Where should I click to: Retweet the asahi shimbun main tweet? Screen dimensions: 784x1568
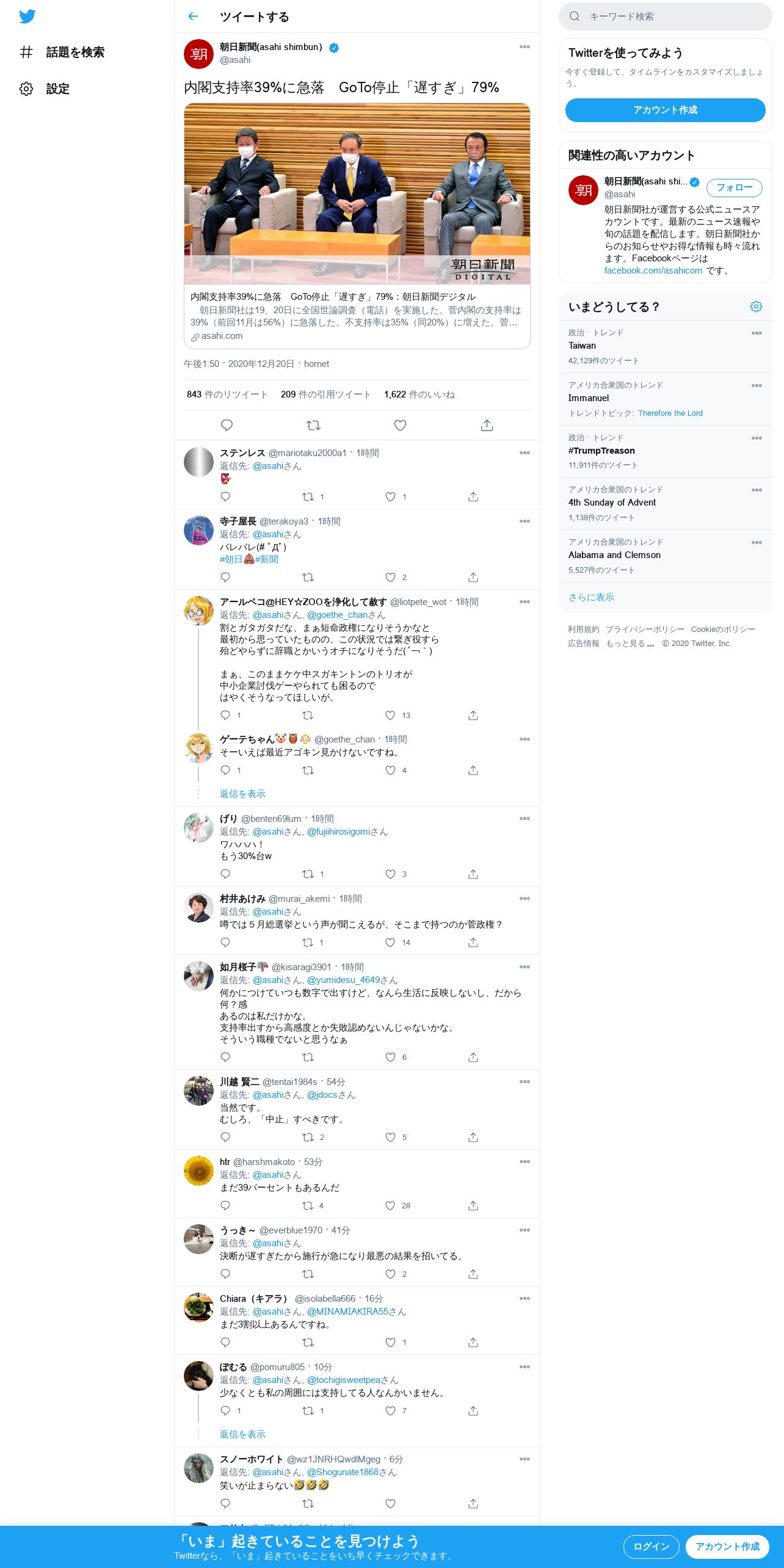coord(313,425)
